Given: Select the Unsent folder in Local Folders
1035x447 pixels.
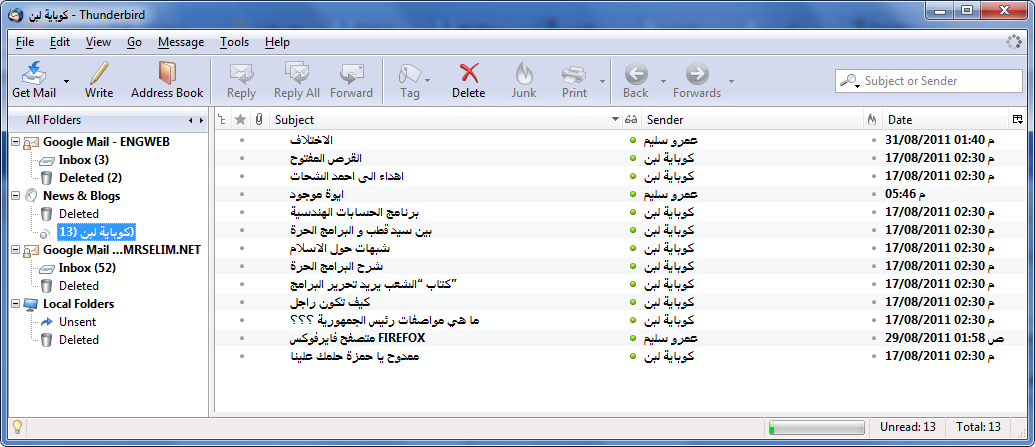Looking at the screenshot, I should coord(77,322).
